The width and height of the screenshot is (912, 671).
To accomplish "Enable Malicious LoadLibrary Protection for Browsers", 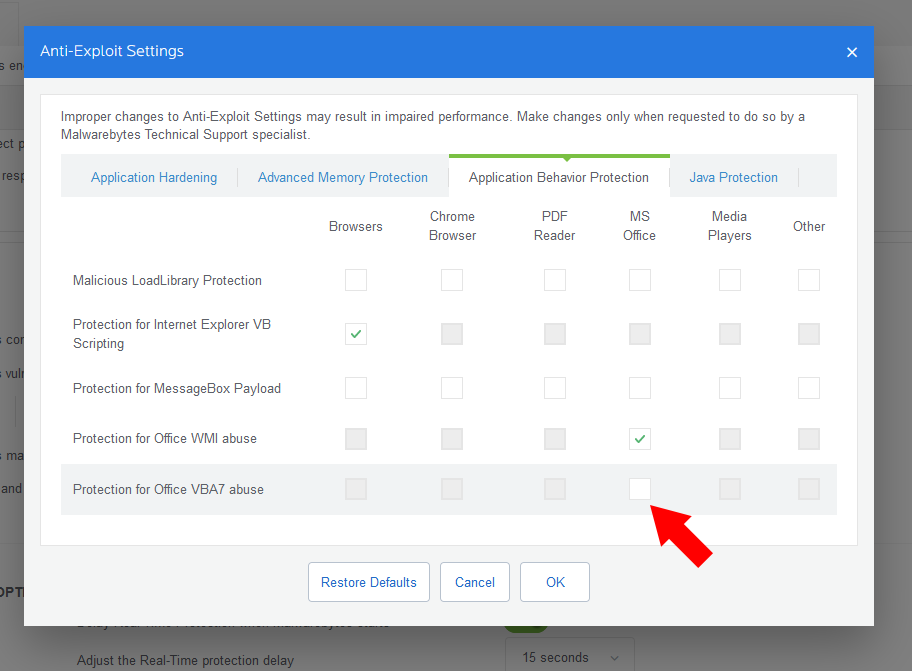I will point(356,280).
